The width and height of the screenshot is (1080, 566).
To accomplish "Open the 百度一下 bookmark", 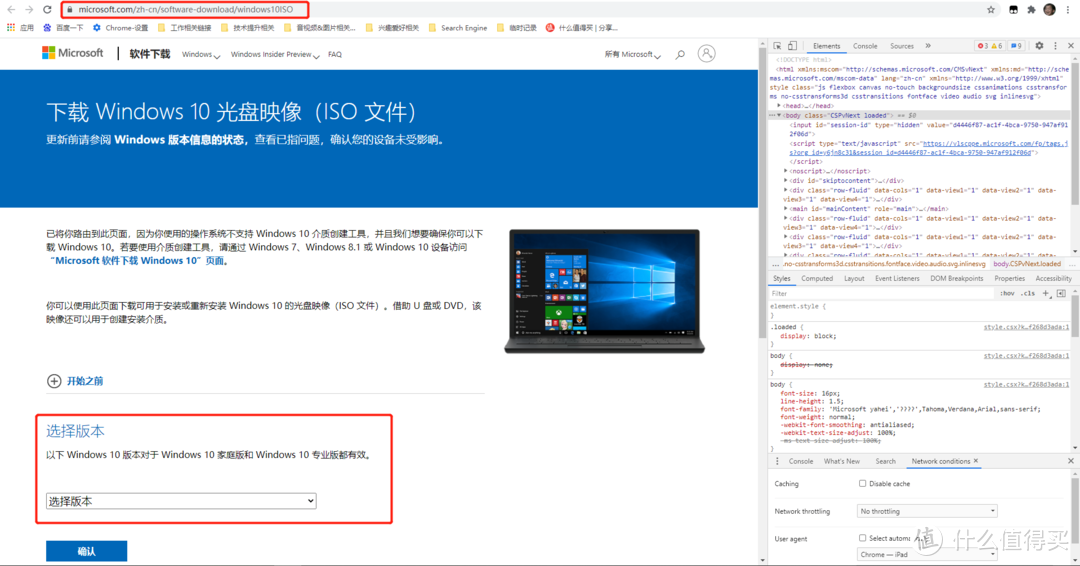I will 63,28.
